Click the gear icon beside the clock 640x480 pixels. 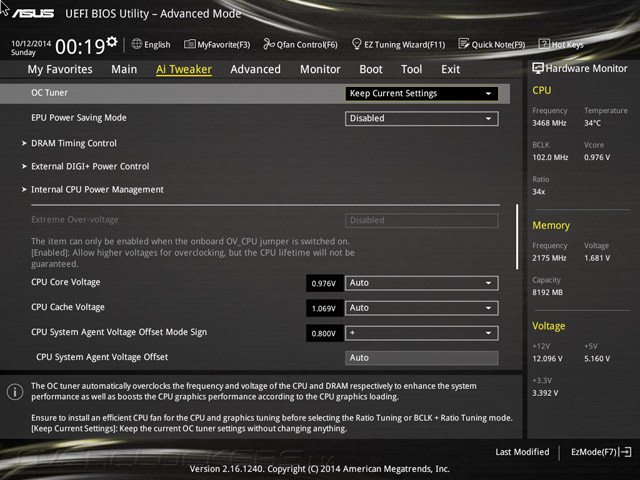pos(111,42)
